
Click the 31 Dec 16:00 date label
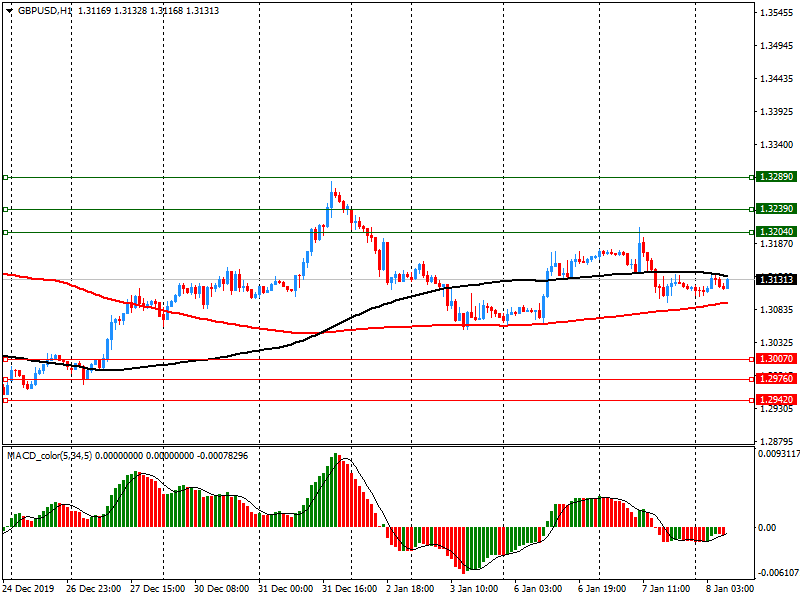[x=349, y=590]
